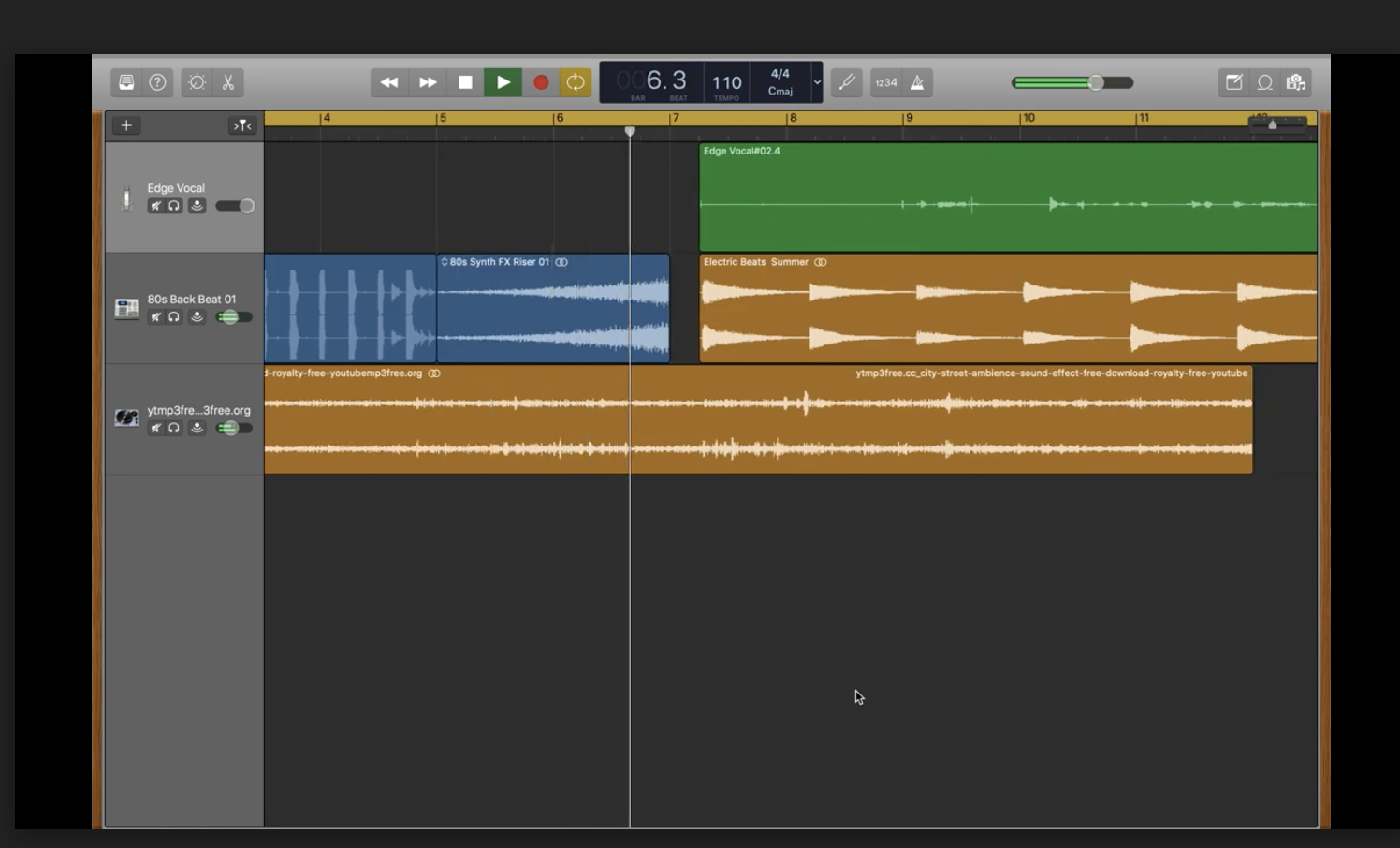Stop playback
The height and width of the screenshot is (848, 1400).
[x=465, y=82]
